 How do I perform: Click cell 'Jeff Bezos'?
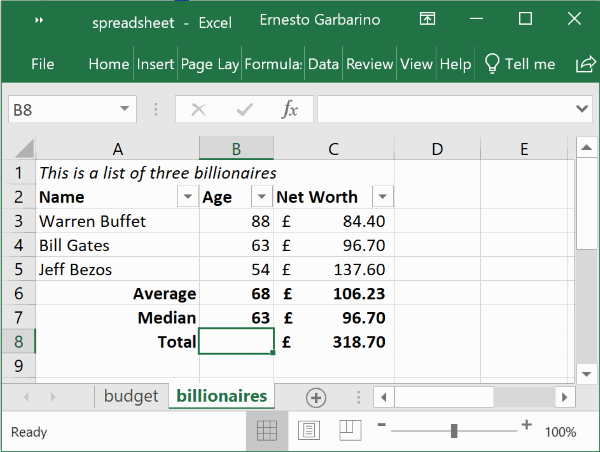117,269
